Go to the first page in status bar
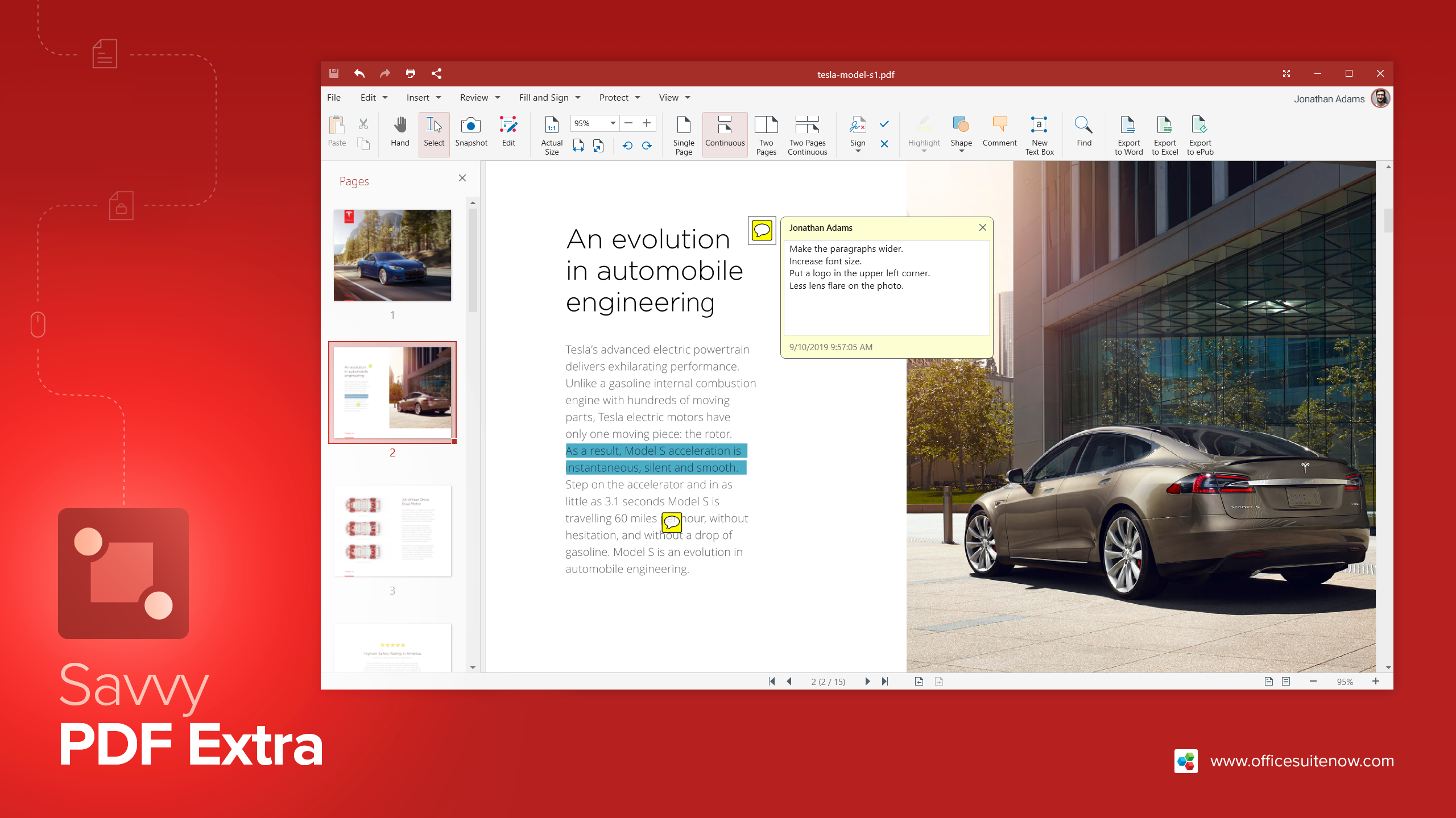Image resolution: width=1456 pixels, height=818 pixels. click(x=771, y=681)
